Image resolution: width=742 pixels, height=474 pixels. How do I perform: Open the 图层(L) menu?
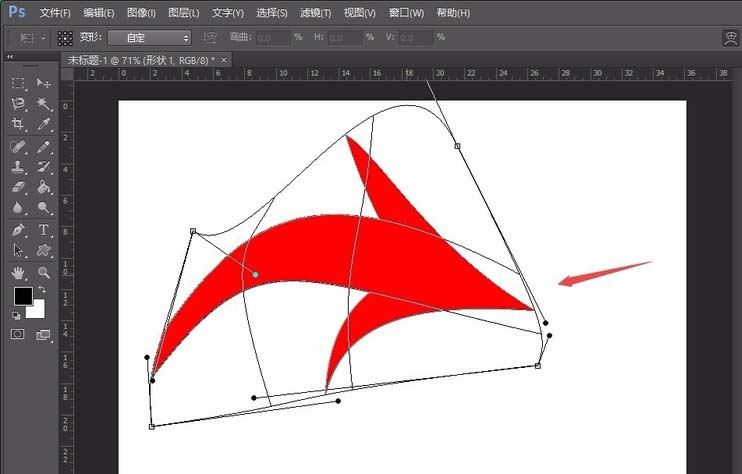click(184, 13)
